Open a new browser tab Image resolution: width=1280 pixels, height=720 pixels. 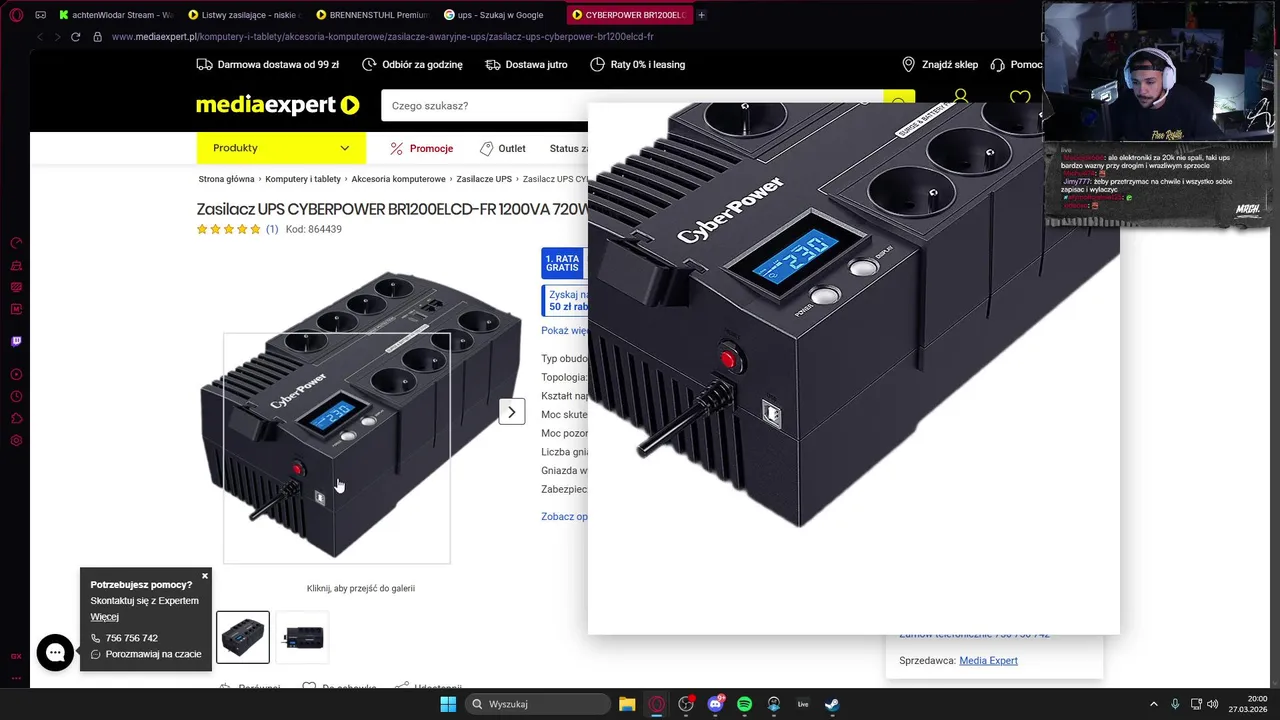tap(701, 15)
